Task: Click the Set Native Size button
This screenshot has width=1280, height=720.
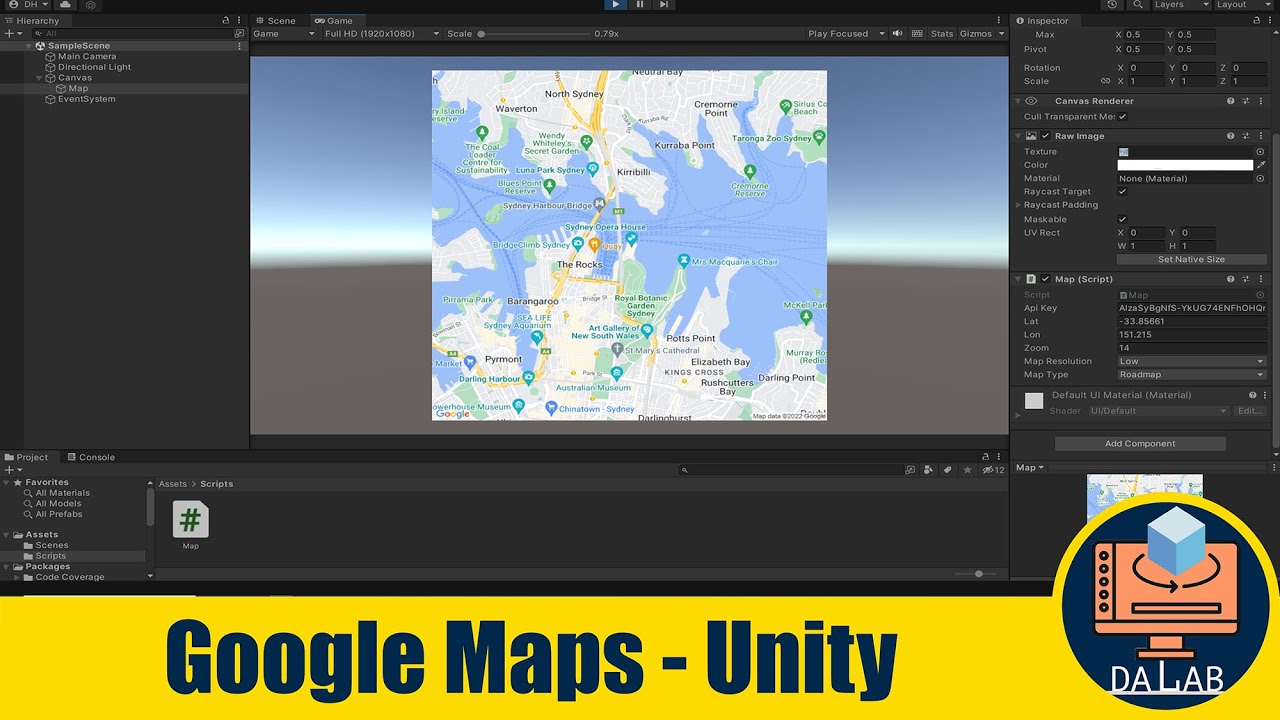Action: (x=1191, y=259)
